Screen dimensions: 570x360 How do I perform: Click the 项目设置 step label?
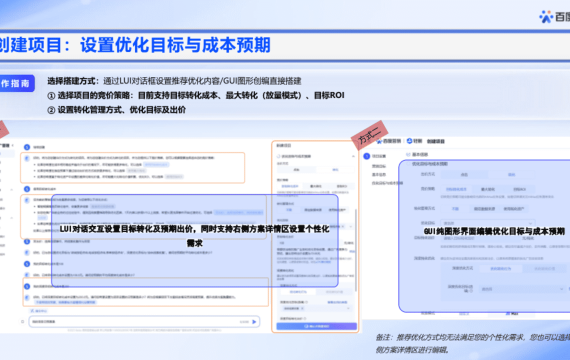click(x=379, y=156)
